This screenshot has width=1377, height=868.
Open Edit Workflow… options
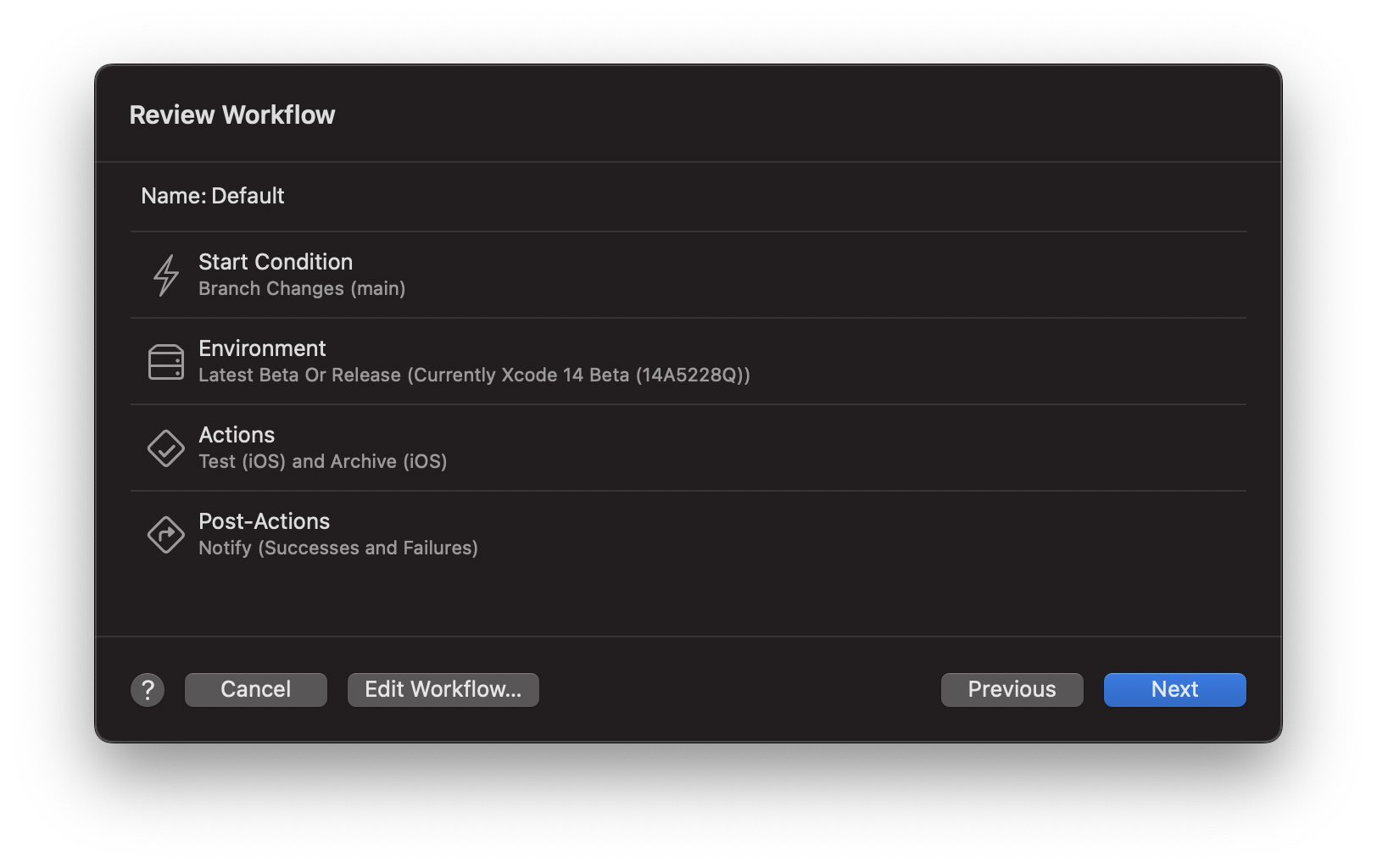tap(443, 690)
